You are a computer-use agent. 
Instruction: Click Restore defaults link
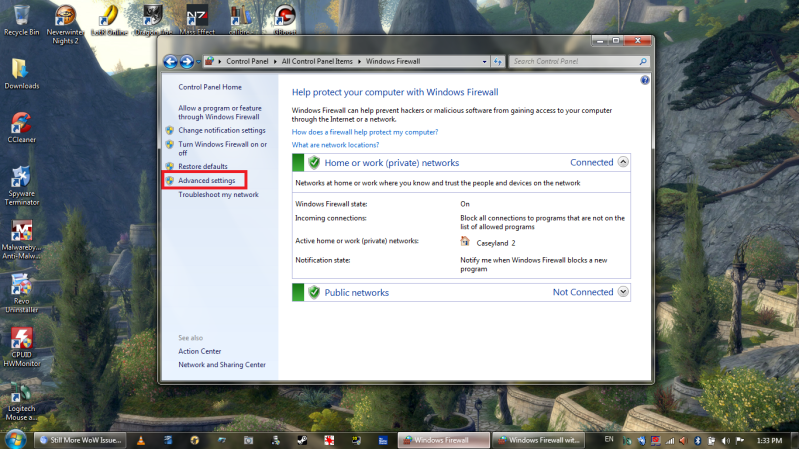coord(203,166)
